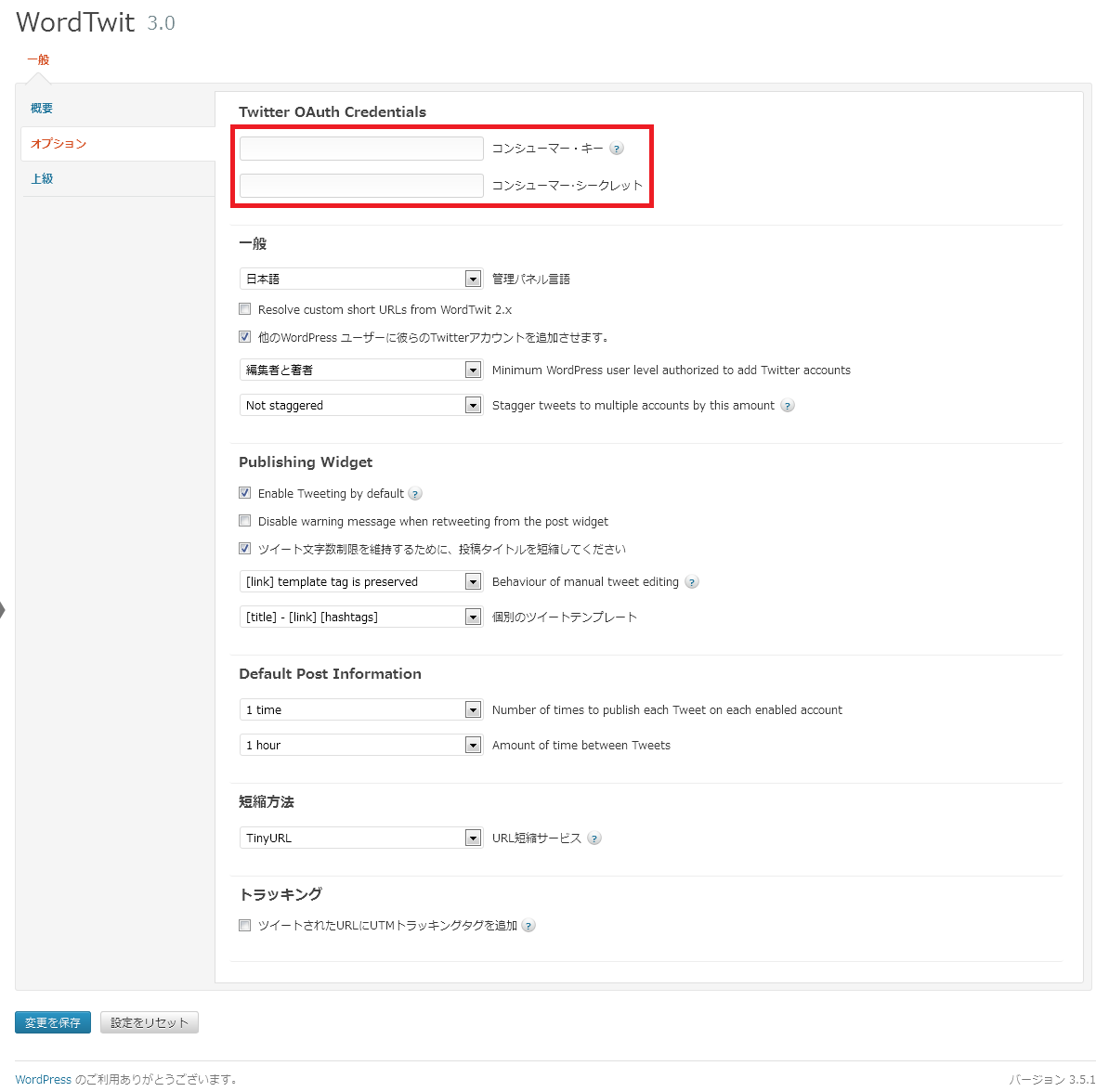Click the Twitter OAuth Credentials heading

(x=333, y=111)
